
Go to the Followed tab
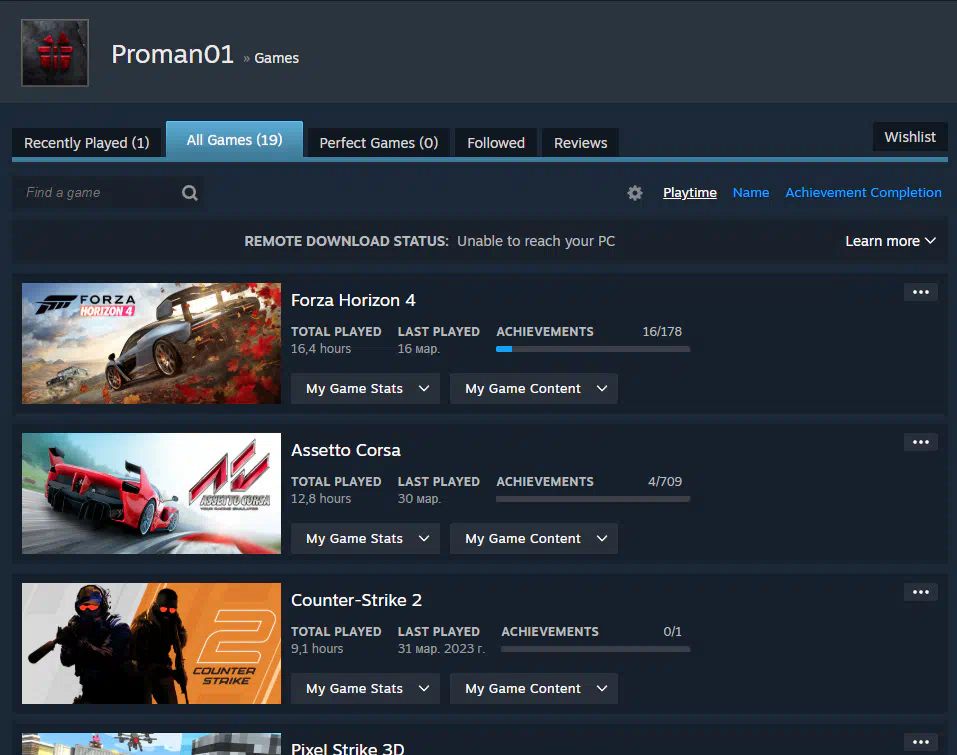tap(496, 143)
